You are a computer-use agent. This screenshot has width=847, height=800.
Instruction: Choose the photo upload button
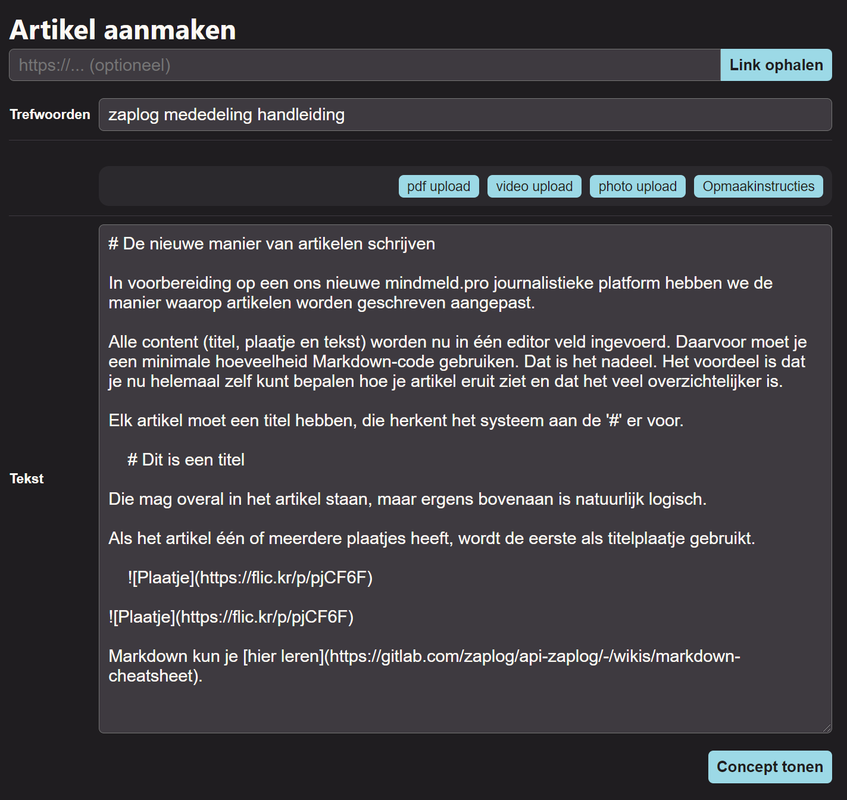coord(637,186)
